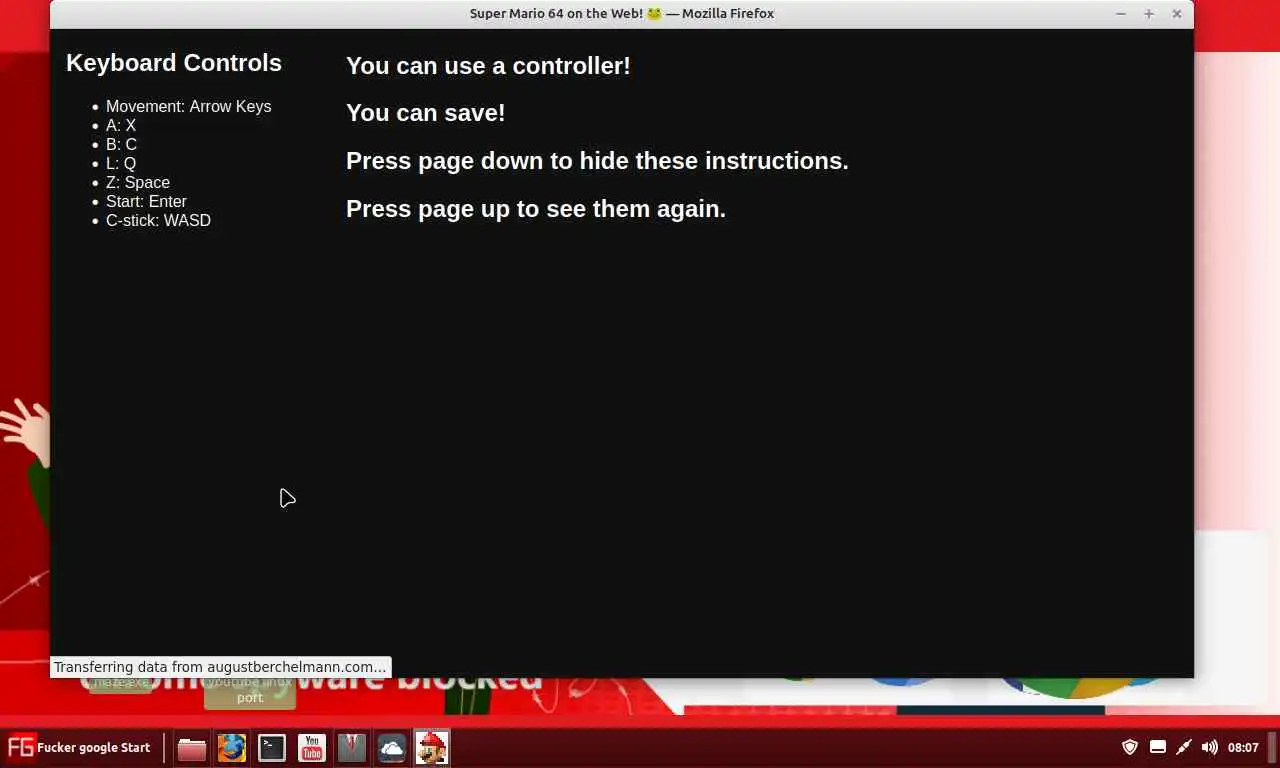
Task: Open the red folder file manager
Action: 191,748
